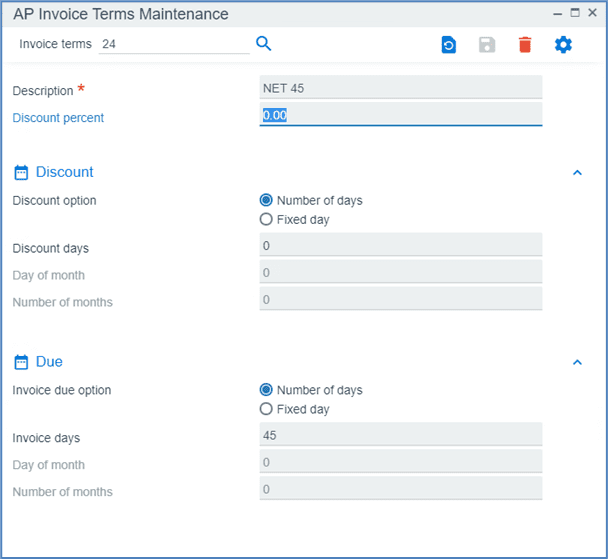
Task: Click the calendar icon beside Discount heading
Action: coord(21,173)
